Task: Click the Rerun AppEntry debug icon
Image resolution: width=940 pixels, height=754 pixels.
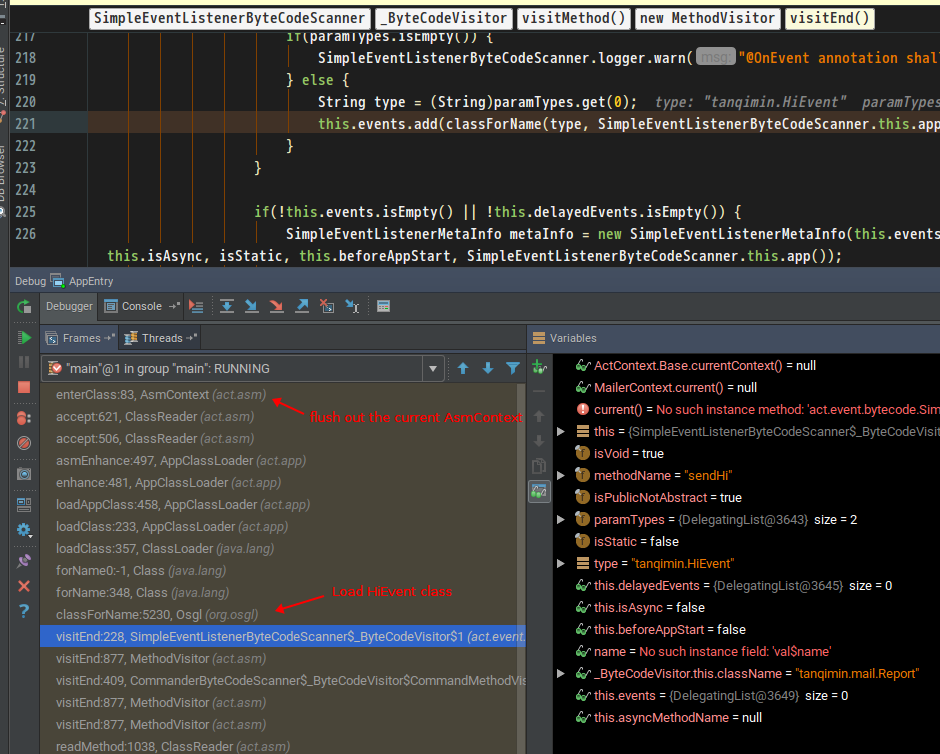Action: [24, 307]
